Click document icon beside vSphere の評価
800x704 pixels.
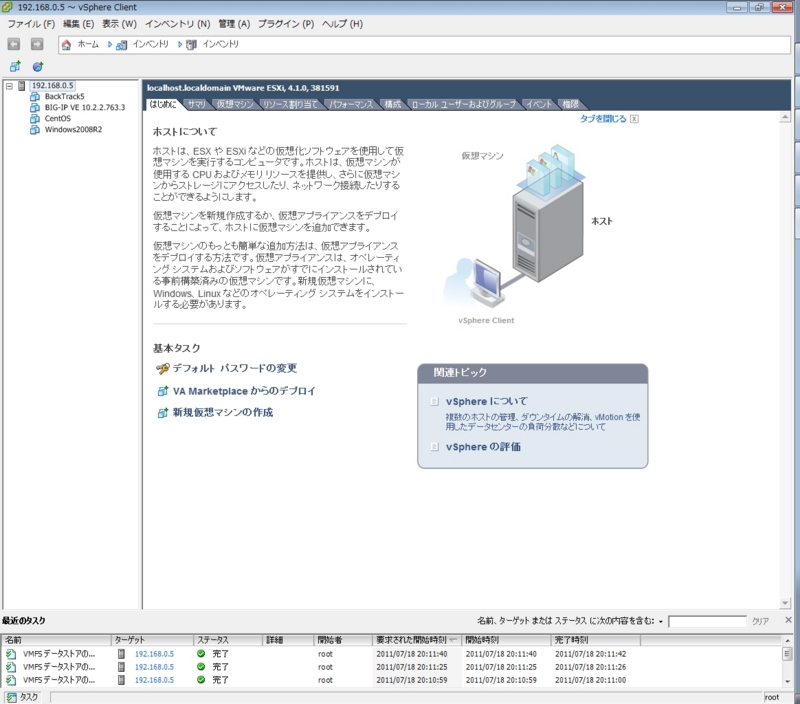click(x=434, y=447)
